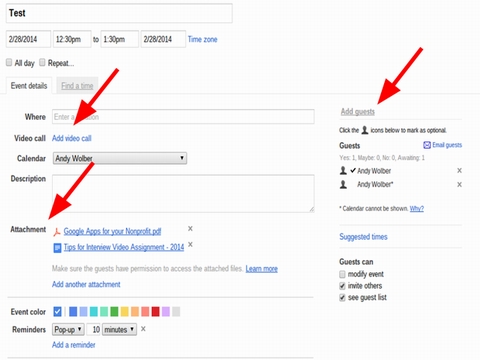Viewport: 480px width, 360px height.
Task: Click the Email guests link
Action: pyautogui.click(x=447, y=145)
